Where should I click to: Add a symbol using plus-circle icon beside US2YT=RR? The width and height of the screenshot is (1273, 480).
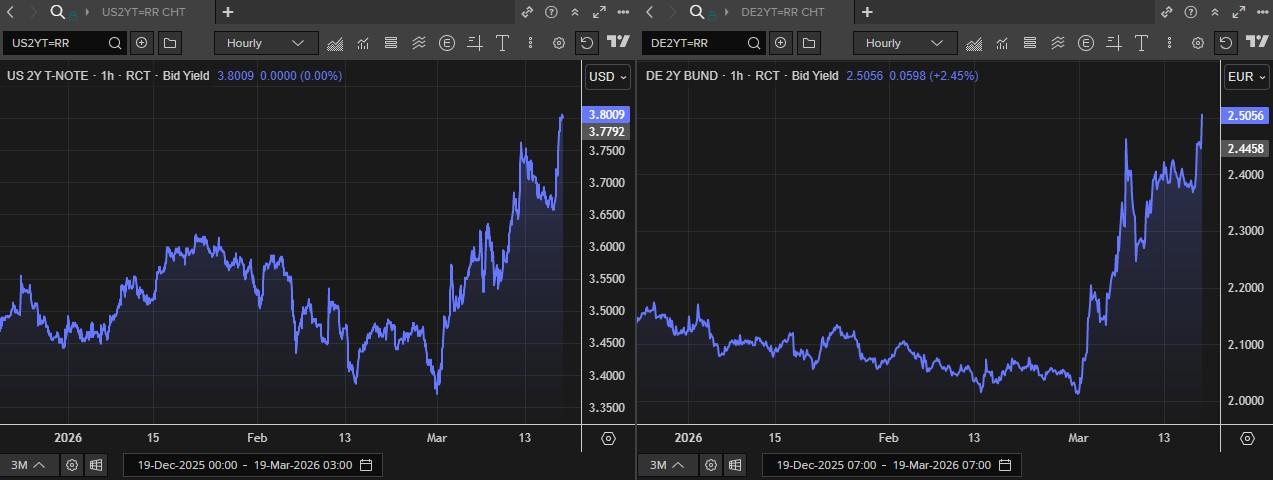tap(141, 43)
